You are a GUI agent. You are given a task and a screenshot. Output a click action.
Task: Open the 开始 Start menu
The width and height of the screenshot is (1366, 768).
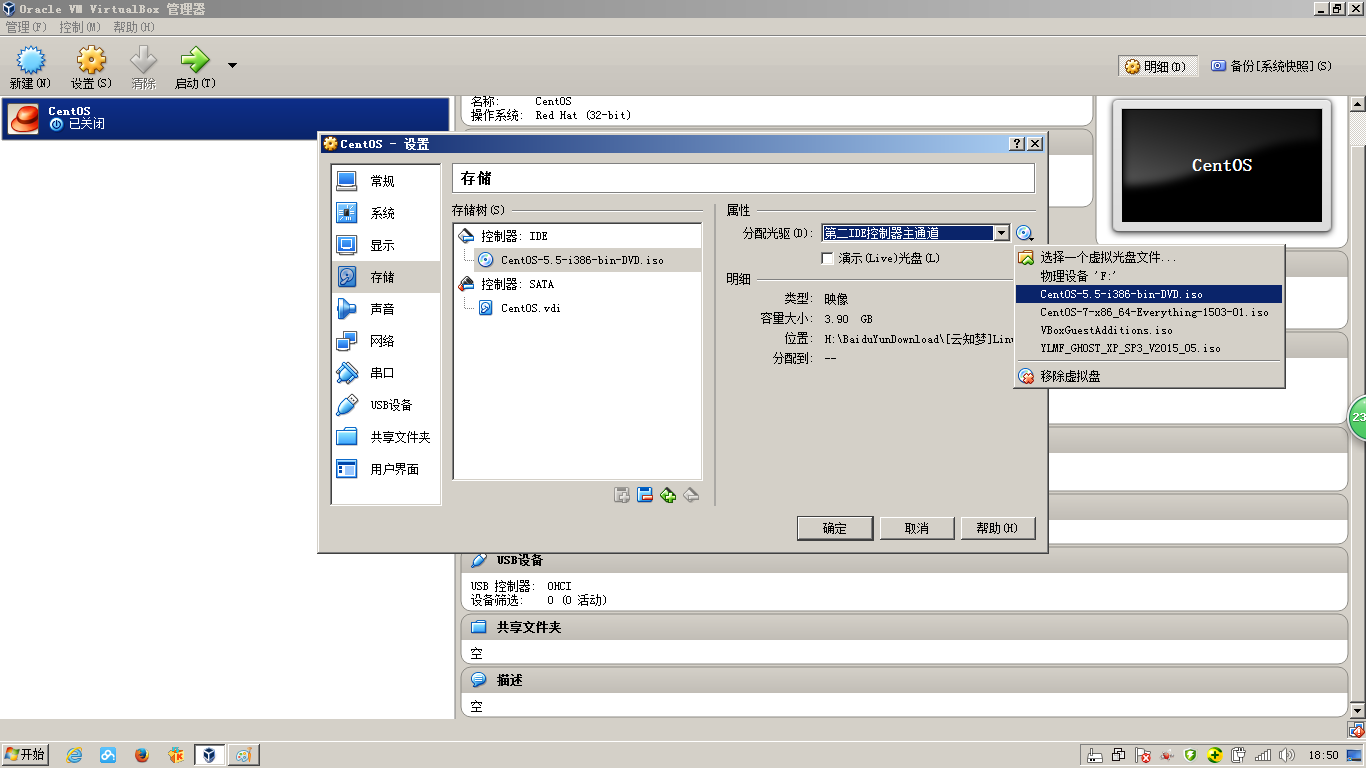[25, 755]
